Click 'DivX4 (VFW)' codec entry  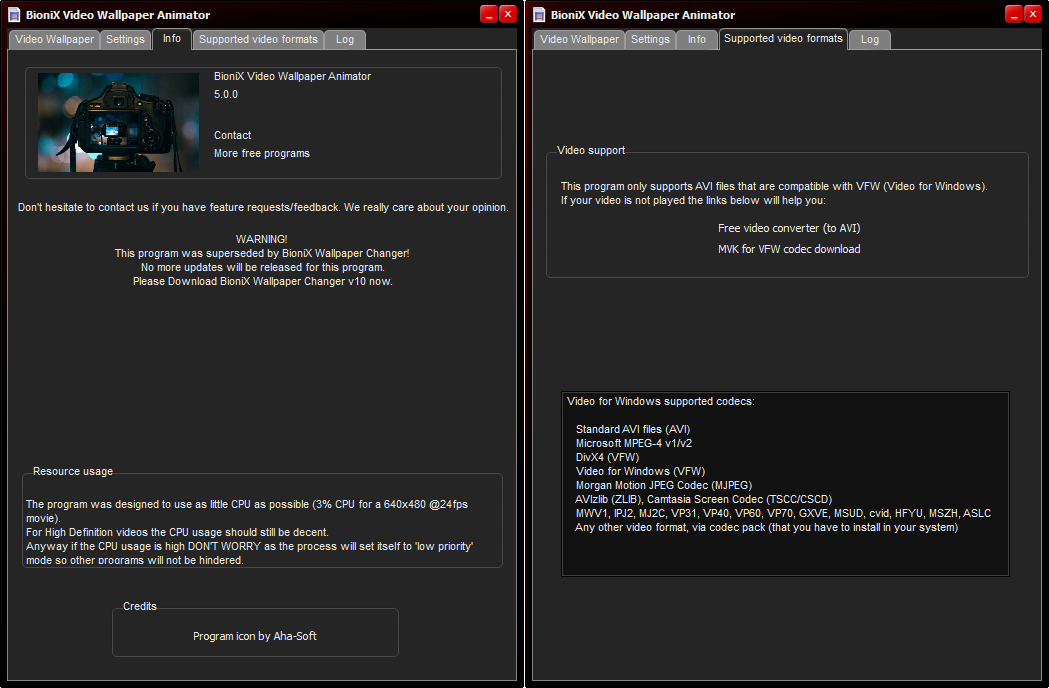[607, 457]
